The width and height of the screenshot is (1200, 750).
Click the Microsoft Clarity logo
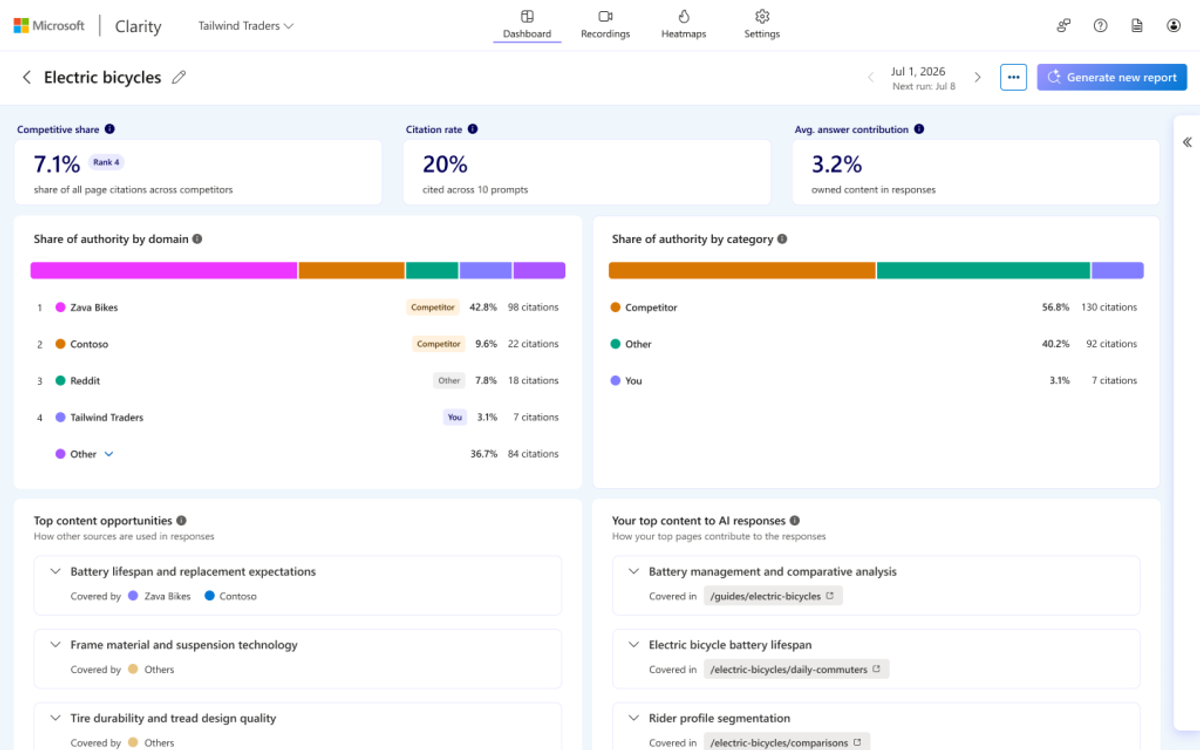tap(87, 26)
